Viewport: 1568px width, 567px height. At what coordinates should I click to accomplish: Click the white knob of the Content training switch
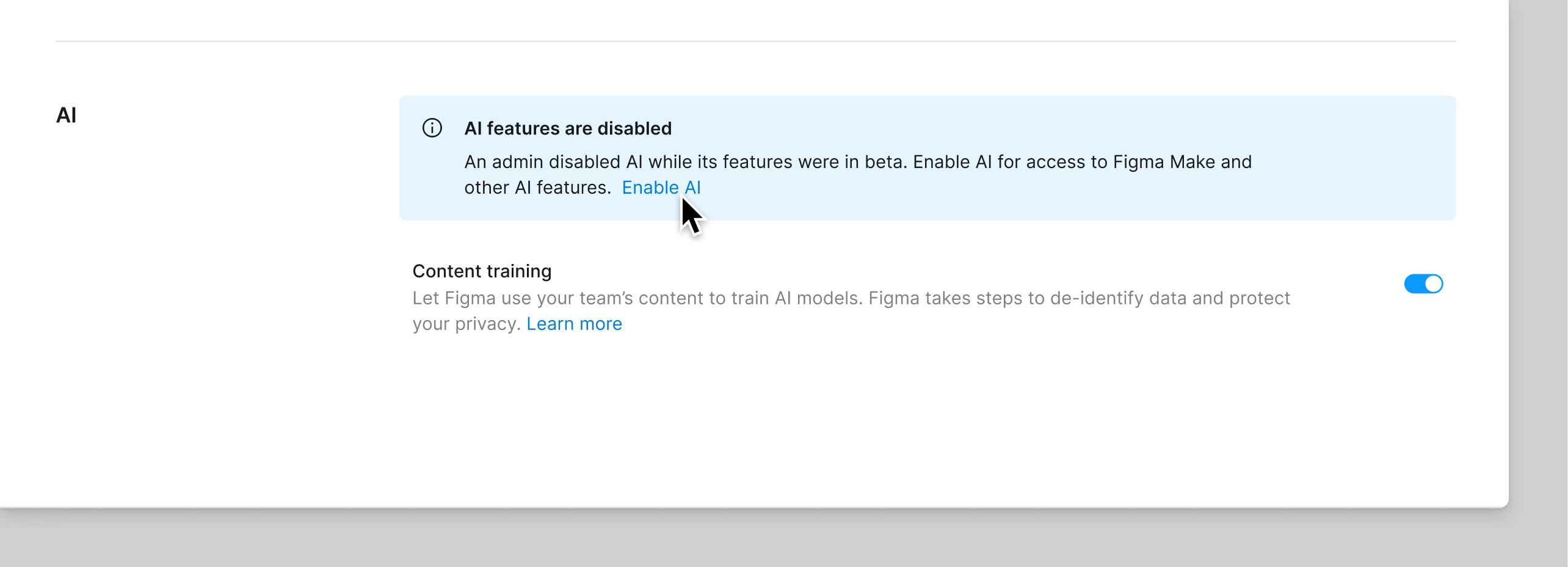tap(1433, 284)
